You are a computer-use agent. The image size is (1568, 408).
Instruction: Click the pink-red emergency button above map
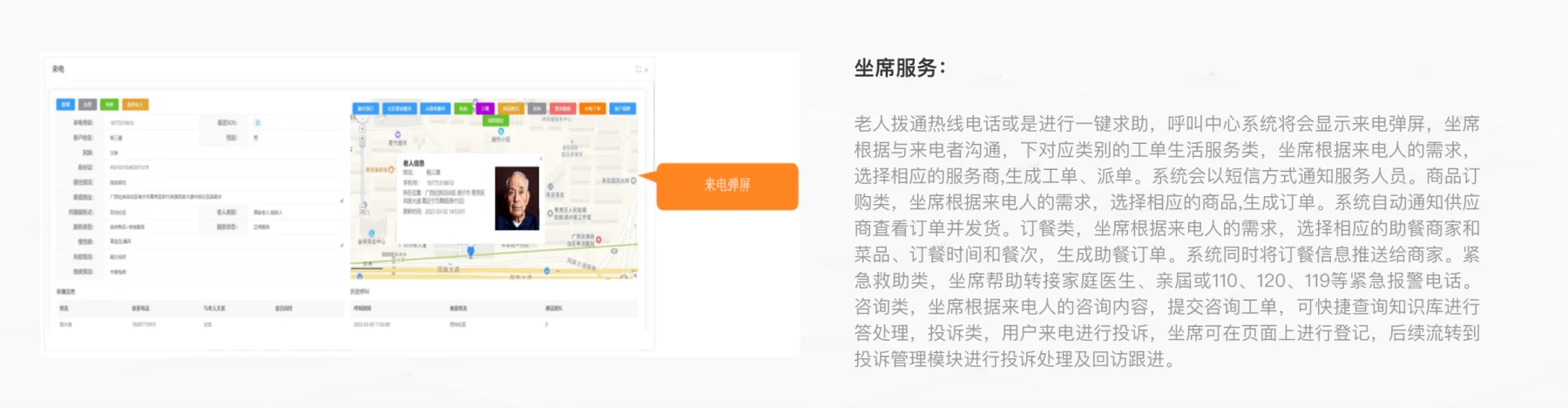[563, 109]
